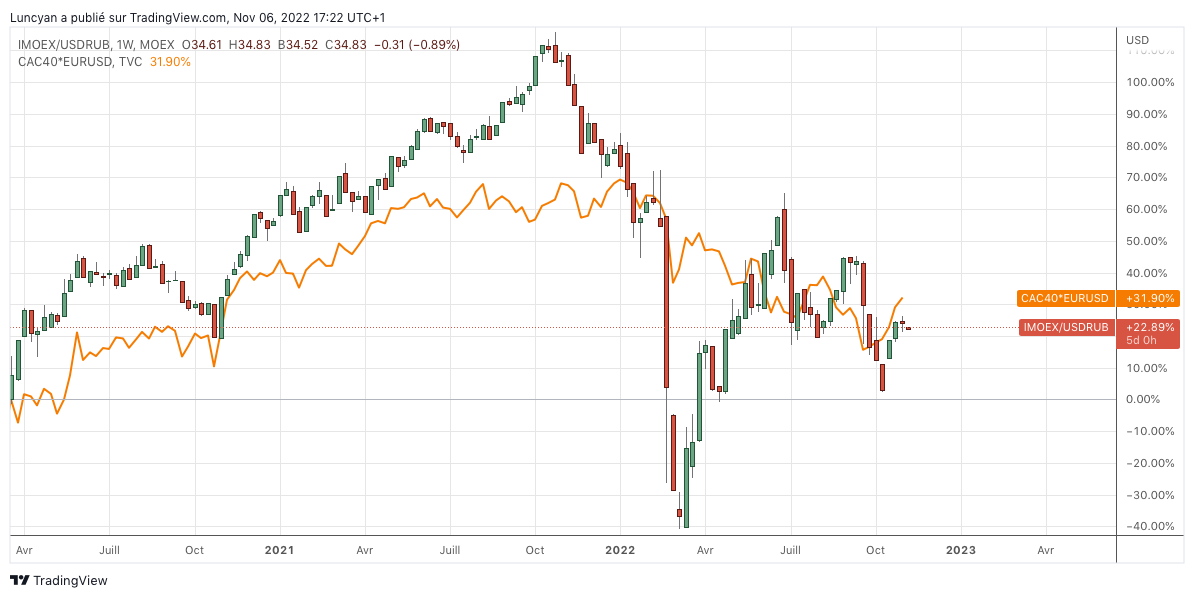1194x598 pixels.
Task: Click the -40.00% level on price axis
Action: tap(1147, 527)
